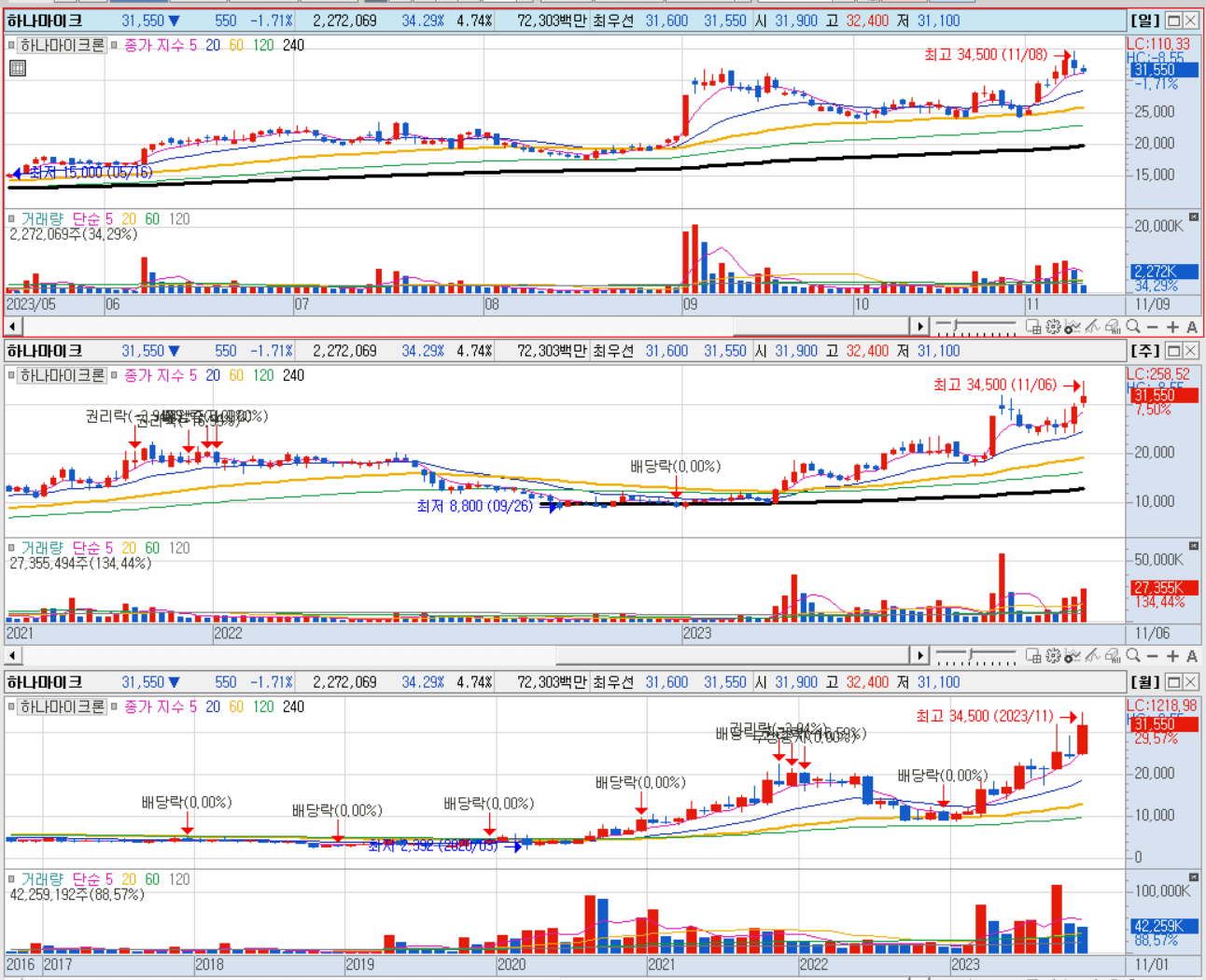
Task: Toggle the 거래량 series box in monthly chart
Action: [x=12, y=879]
